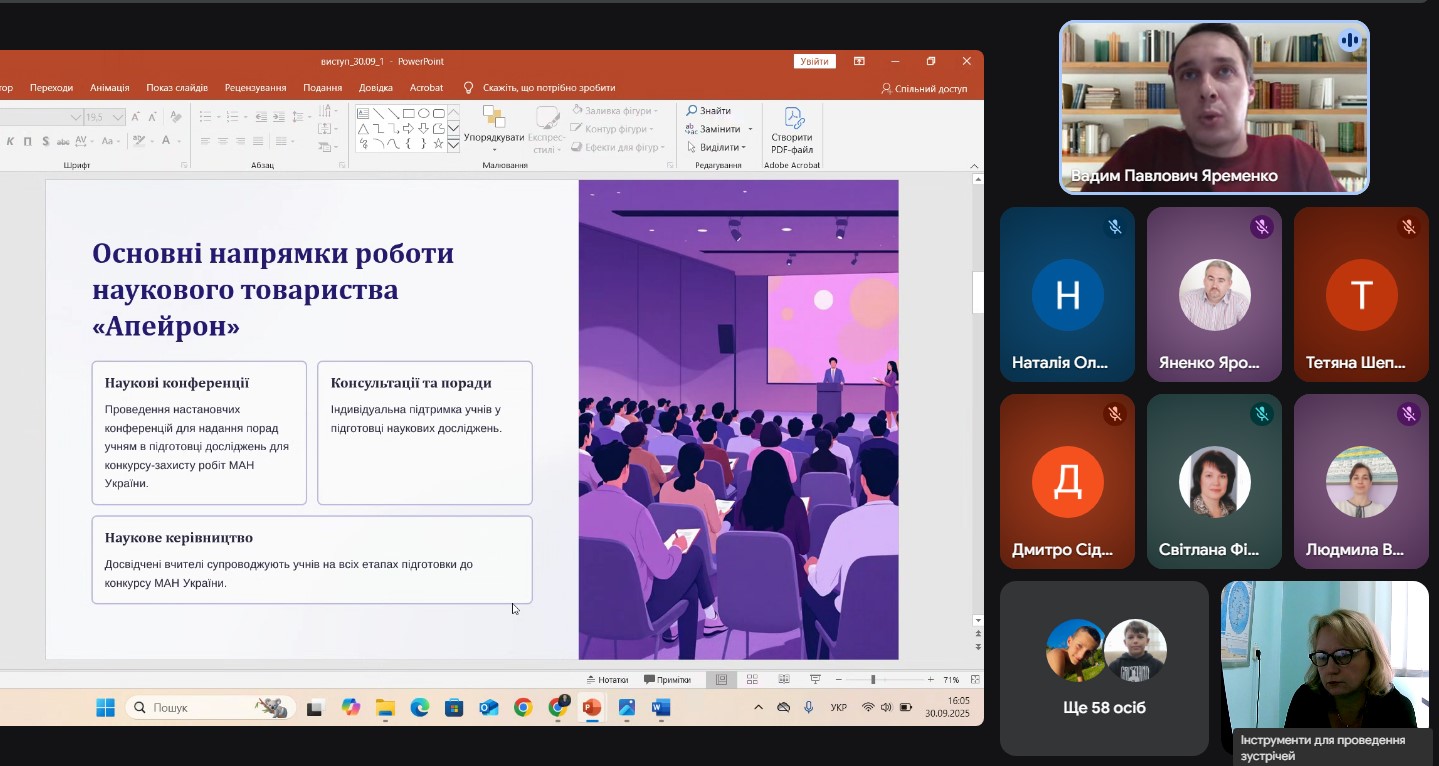Click the Увійти sign-in button
Screen dimensions: 1439x766
814,62
